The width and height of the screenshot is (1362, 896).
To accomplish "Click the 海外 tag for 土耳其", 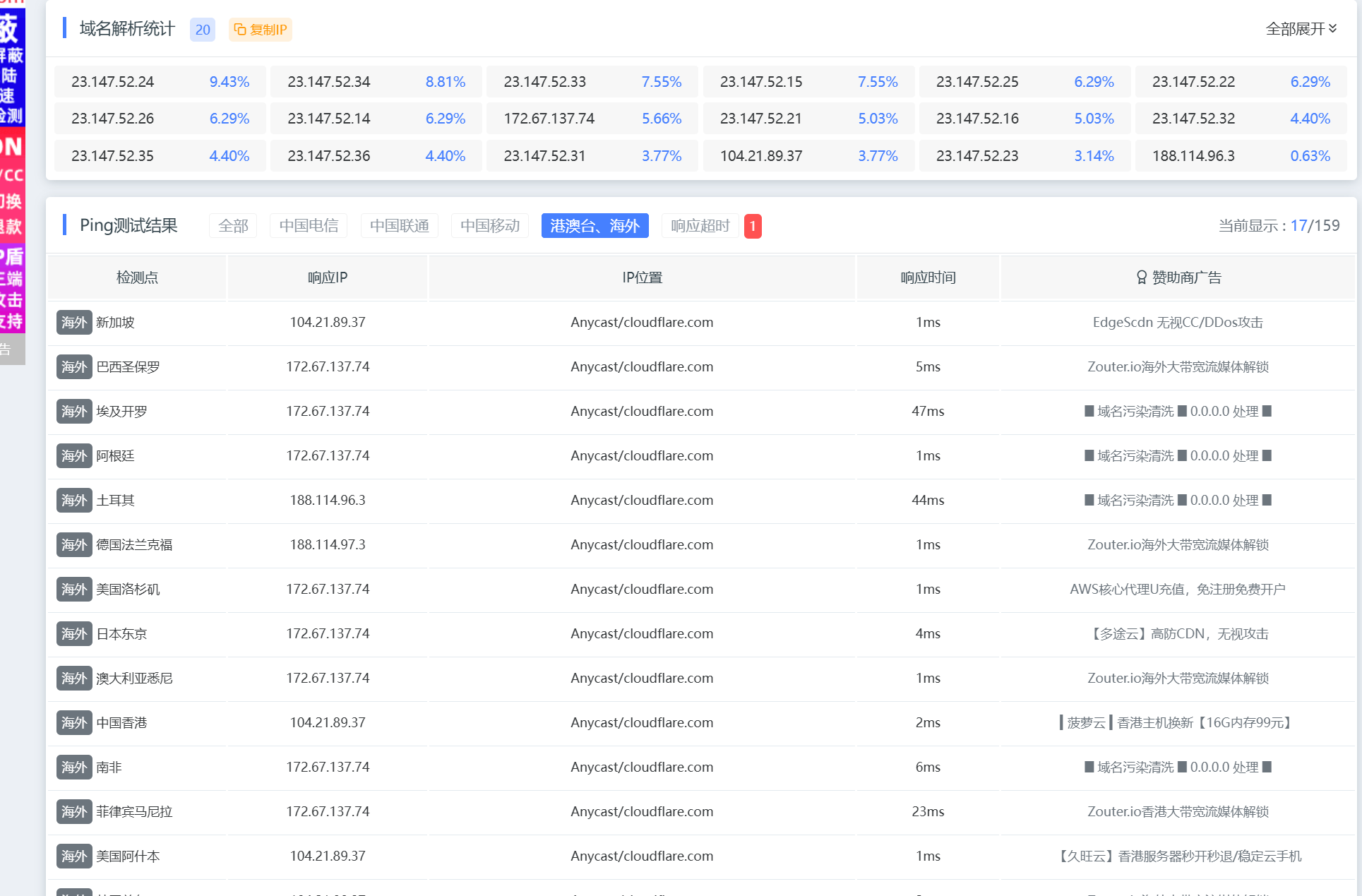I will pos(74,501).
